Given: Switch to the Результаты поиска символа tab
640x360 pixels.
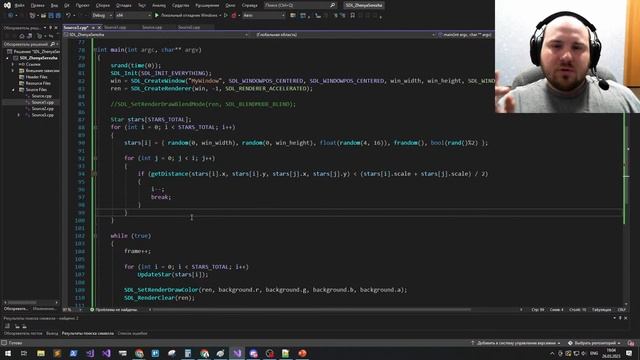Looking at the screenshot, I should coord(88,333).
